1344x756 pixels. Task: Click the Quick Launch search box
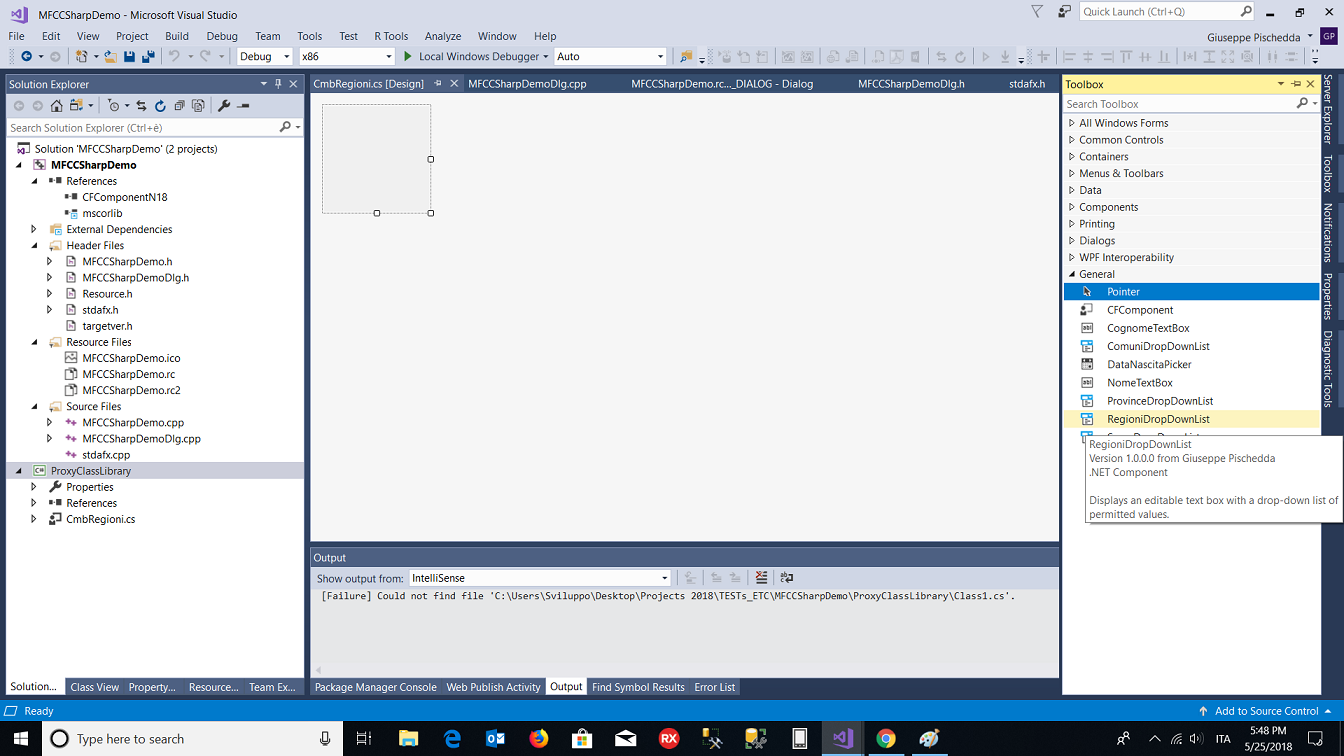coord(1167,11)
